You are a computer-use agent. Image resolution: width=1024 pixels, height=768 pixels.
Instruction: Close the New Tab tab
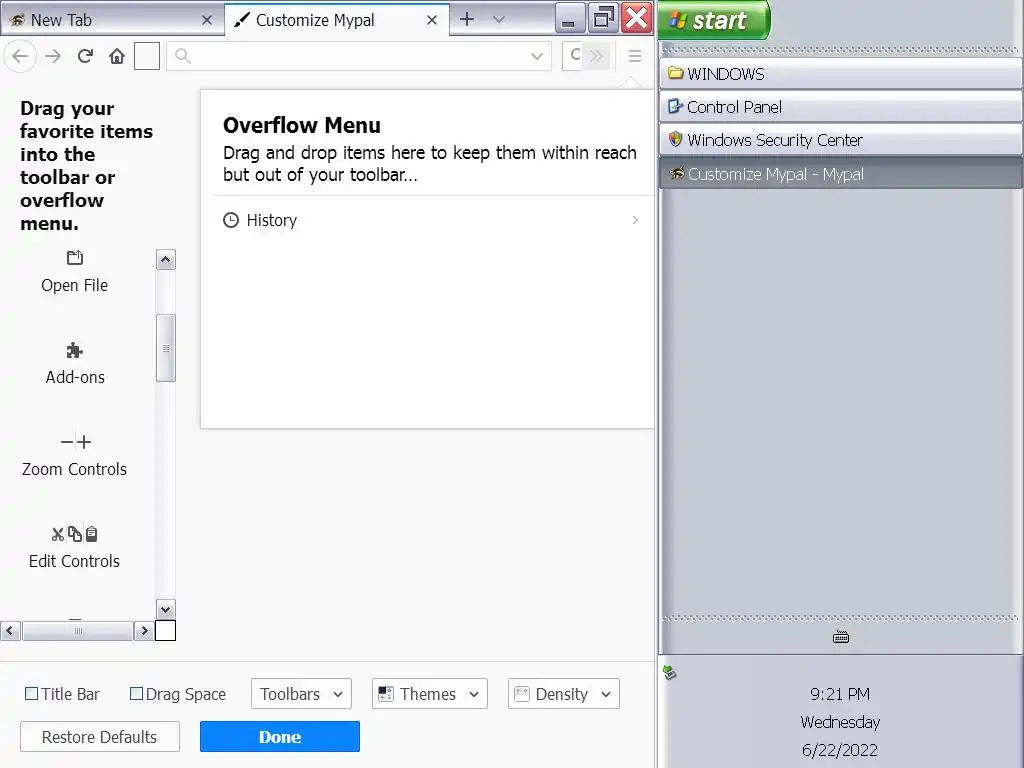point(207,20)
